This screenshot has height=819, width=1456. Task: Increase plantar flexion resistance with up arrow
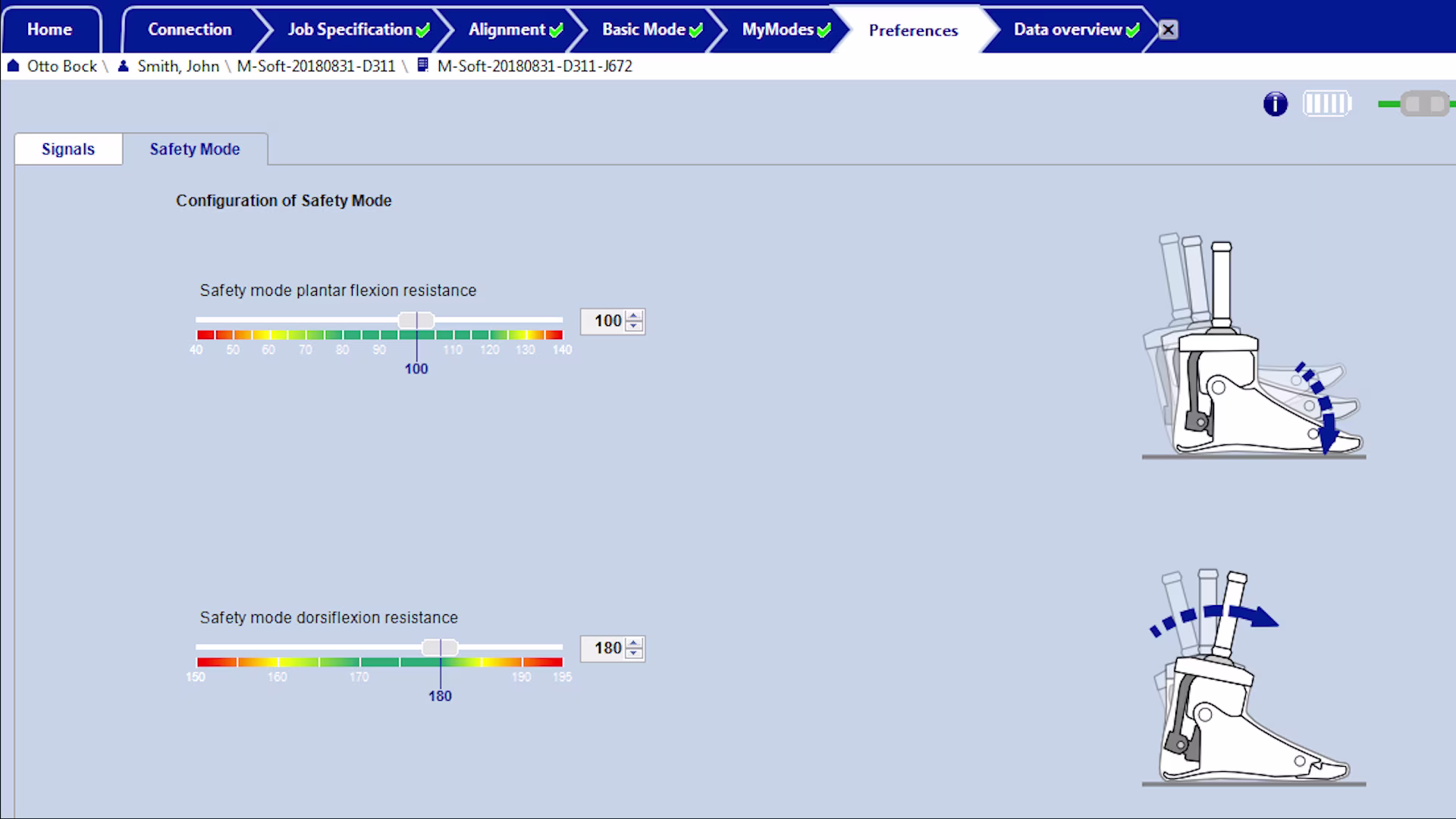(x=634, y=315)
